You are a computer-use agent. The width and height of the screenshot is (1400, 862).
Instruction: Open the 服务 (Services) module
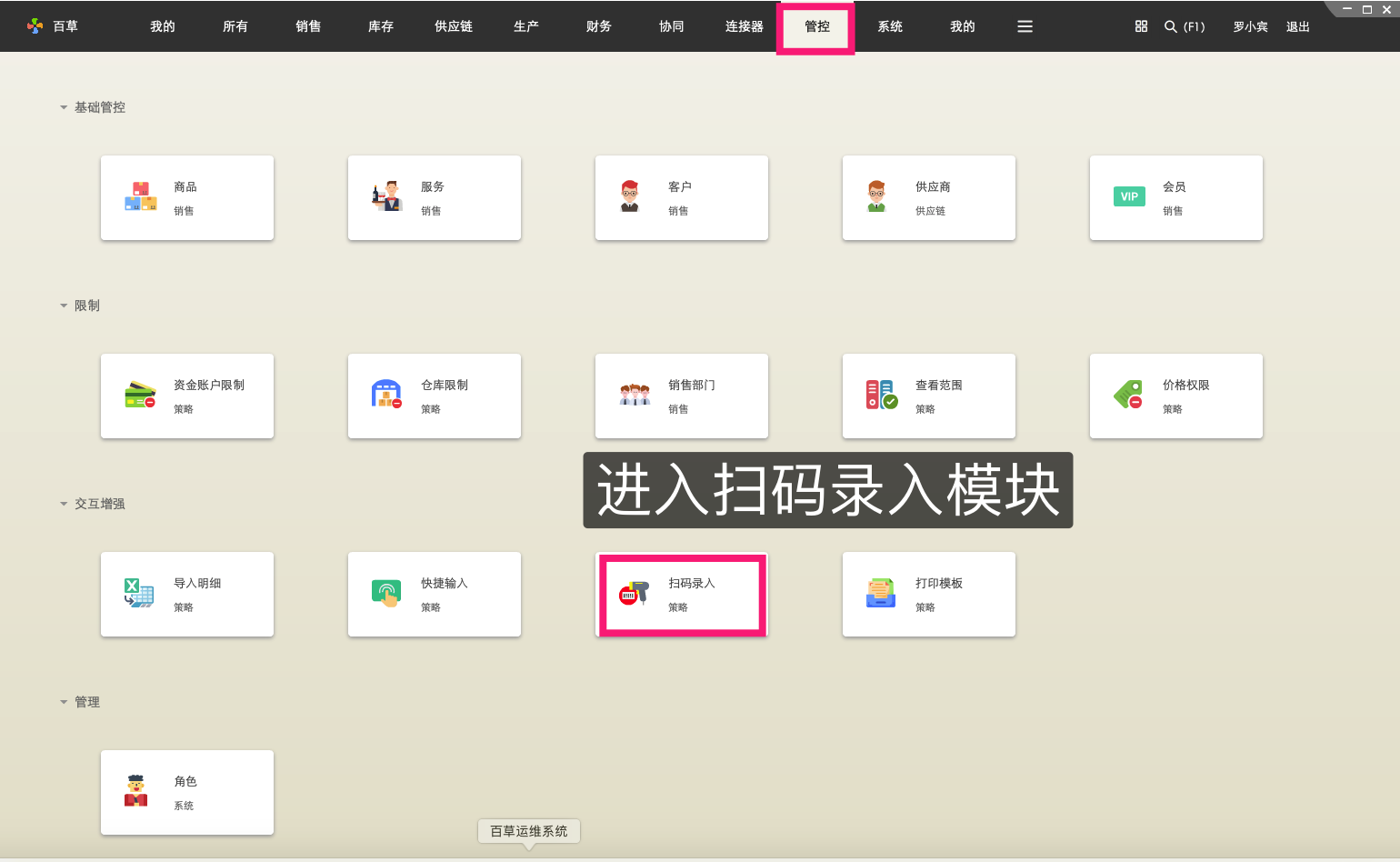click(x=435, y=197)
